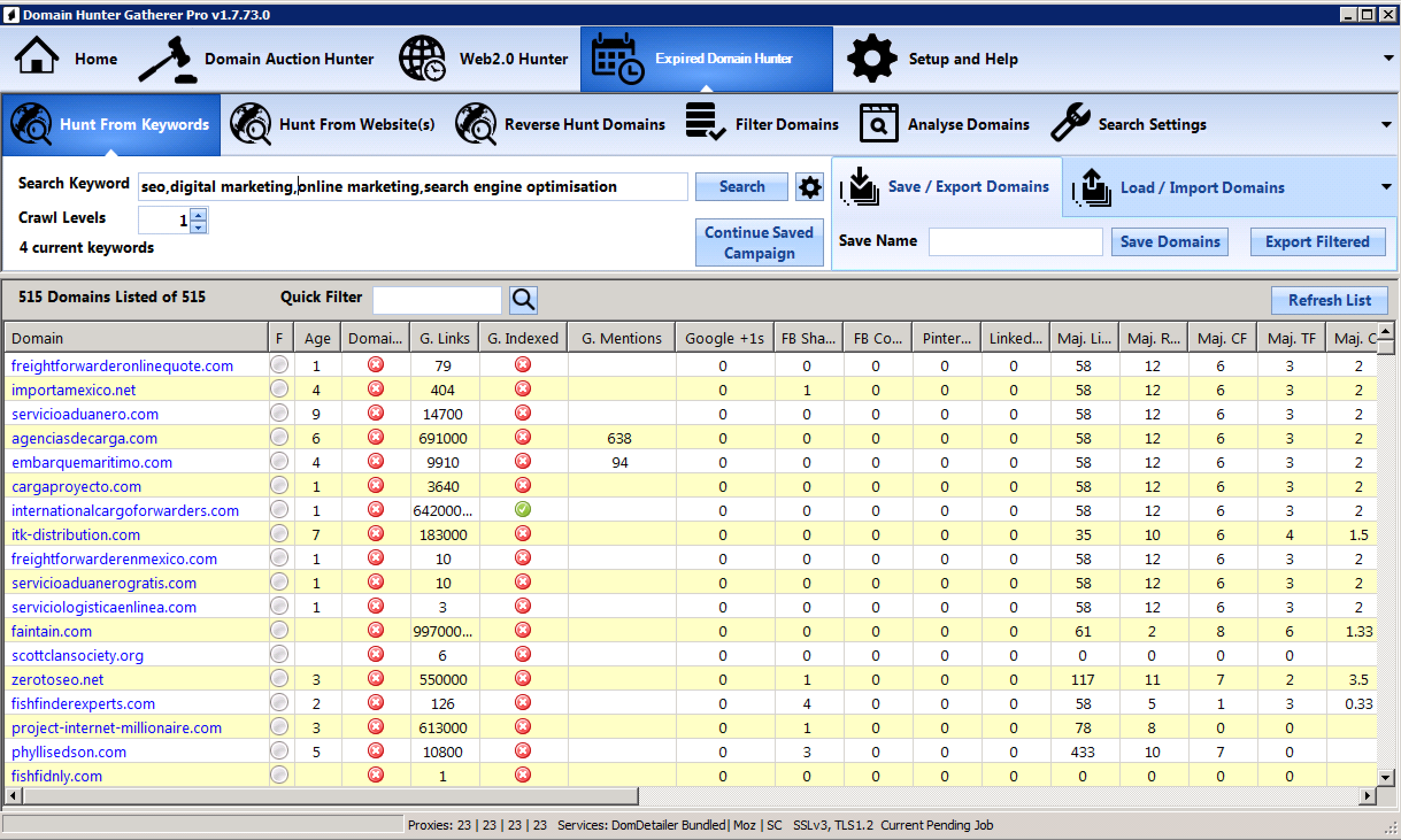Increase Crawl Levels with up arrow
The image size is (1401, 840).
pos(198,215)
